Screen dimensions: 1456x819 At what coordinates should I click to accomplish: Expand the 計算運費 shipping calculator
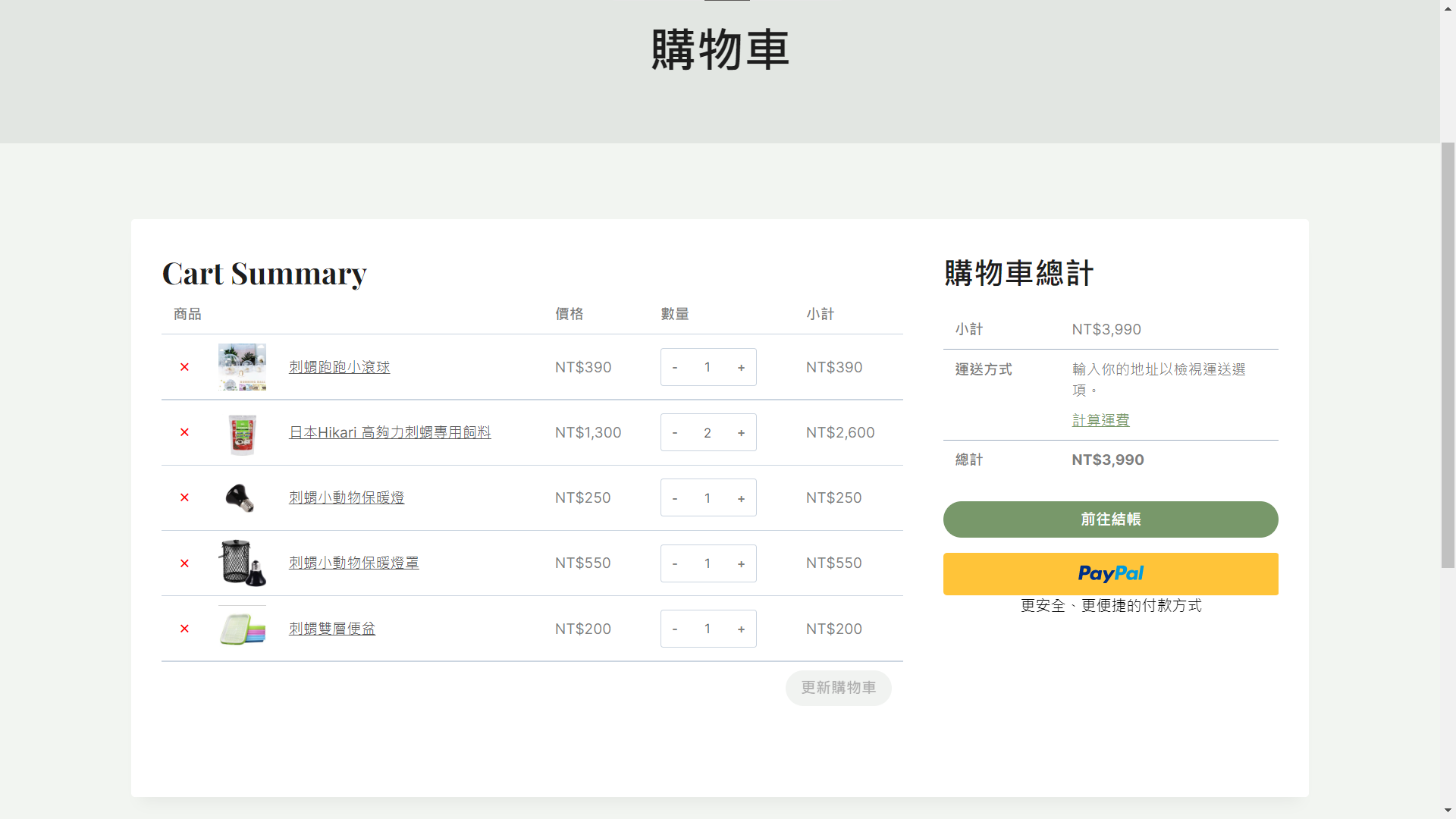click(x=1100, y=420)
